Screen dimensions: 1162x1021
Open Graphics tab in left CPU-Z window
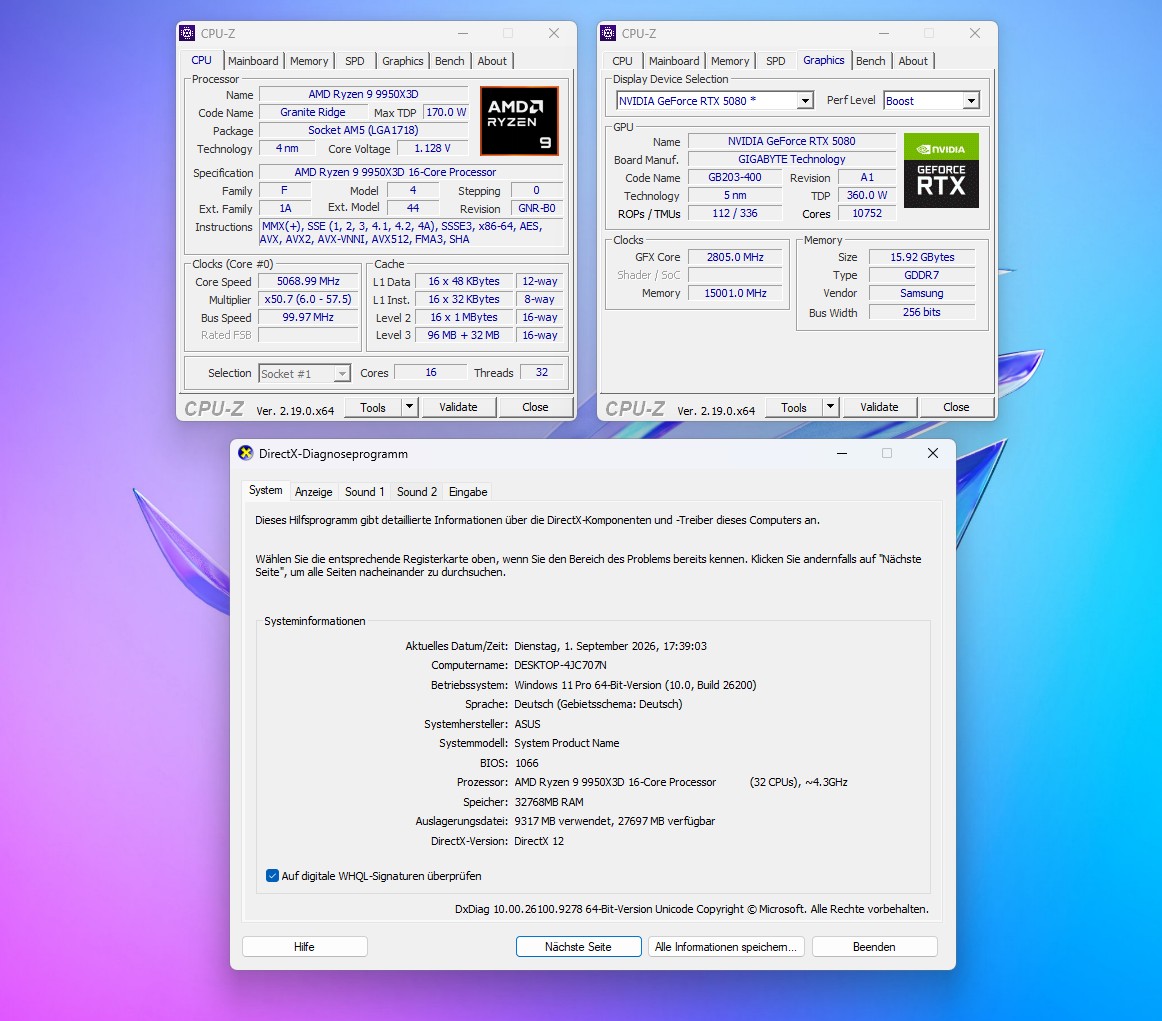402,61
